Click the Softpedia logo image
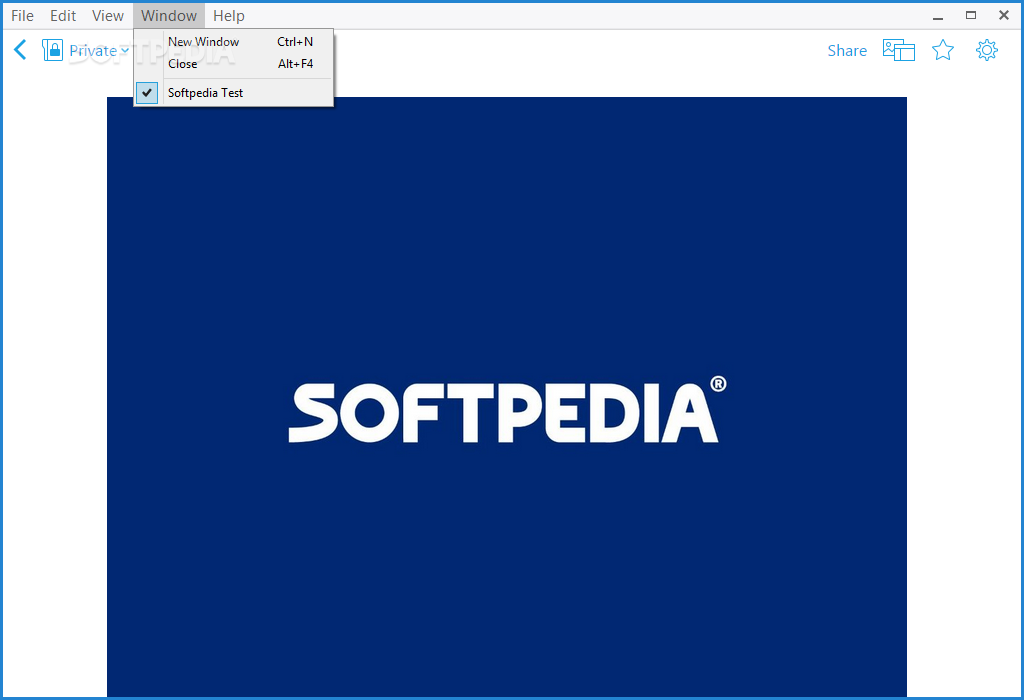The image size is (1024, 700). point(507,397)
